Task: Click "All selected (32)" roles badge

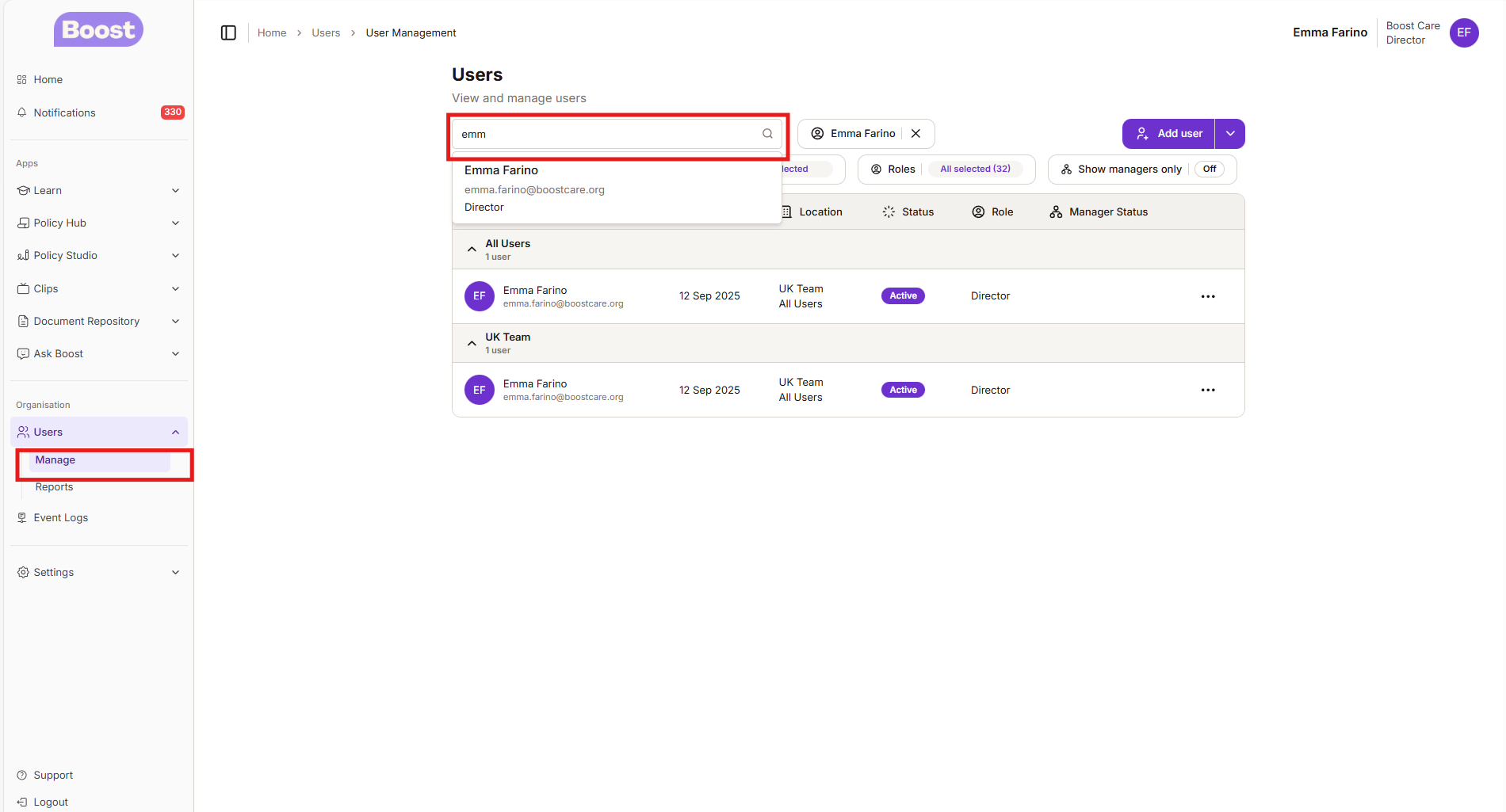Action: 975,169
